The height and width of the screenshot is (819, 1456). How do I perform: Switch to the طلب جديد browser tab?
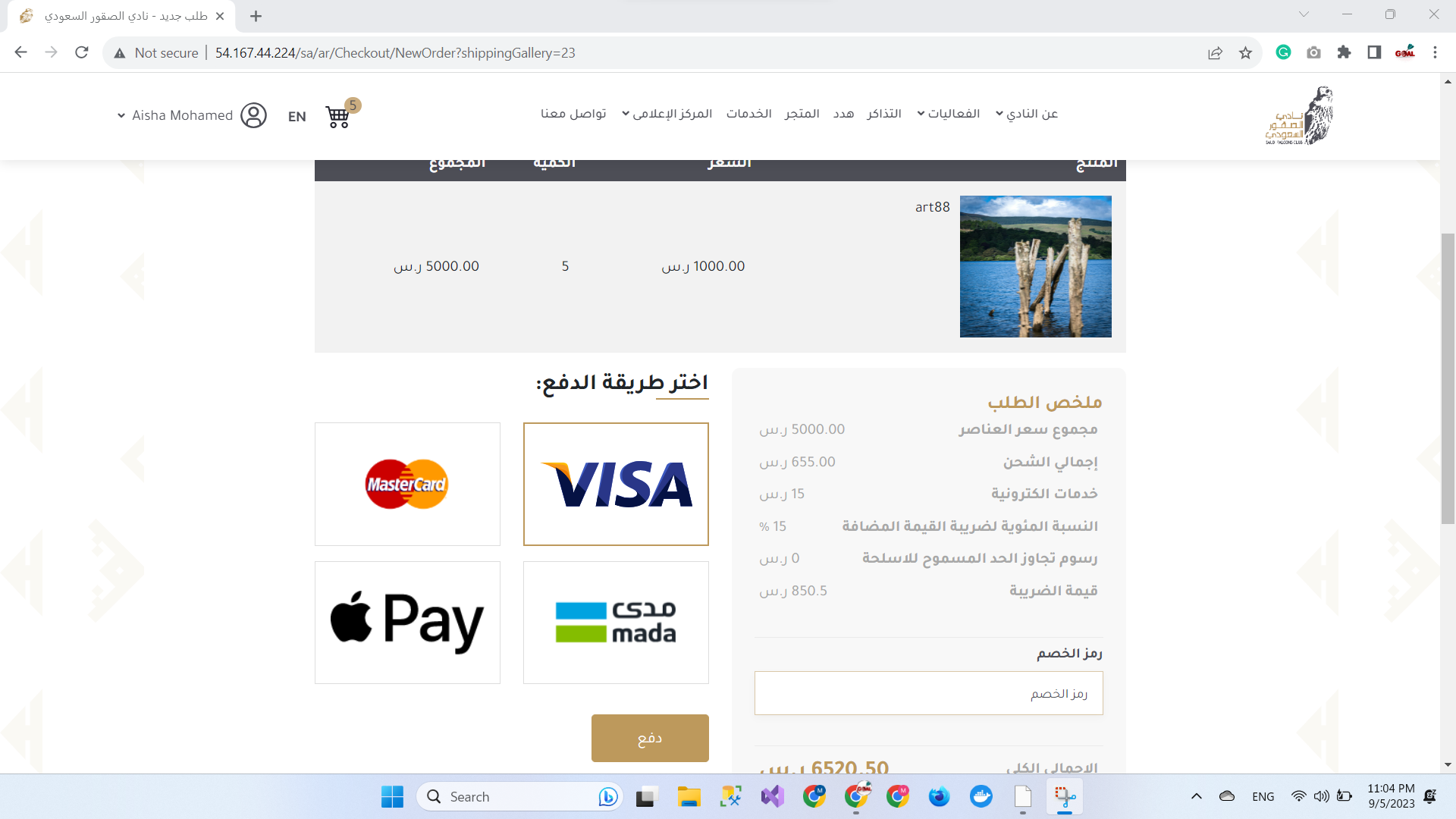tap(121, 16)
